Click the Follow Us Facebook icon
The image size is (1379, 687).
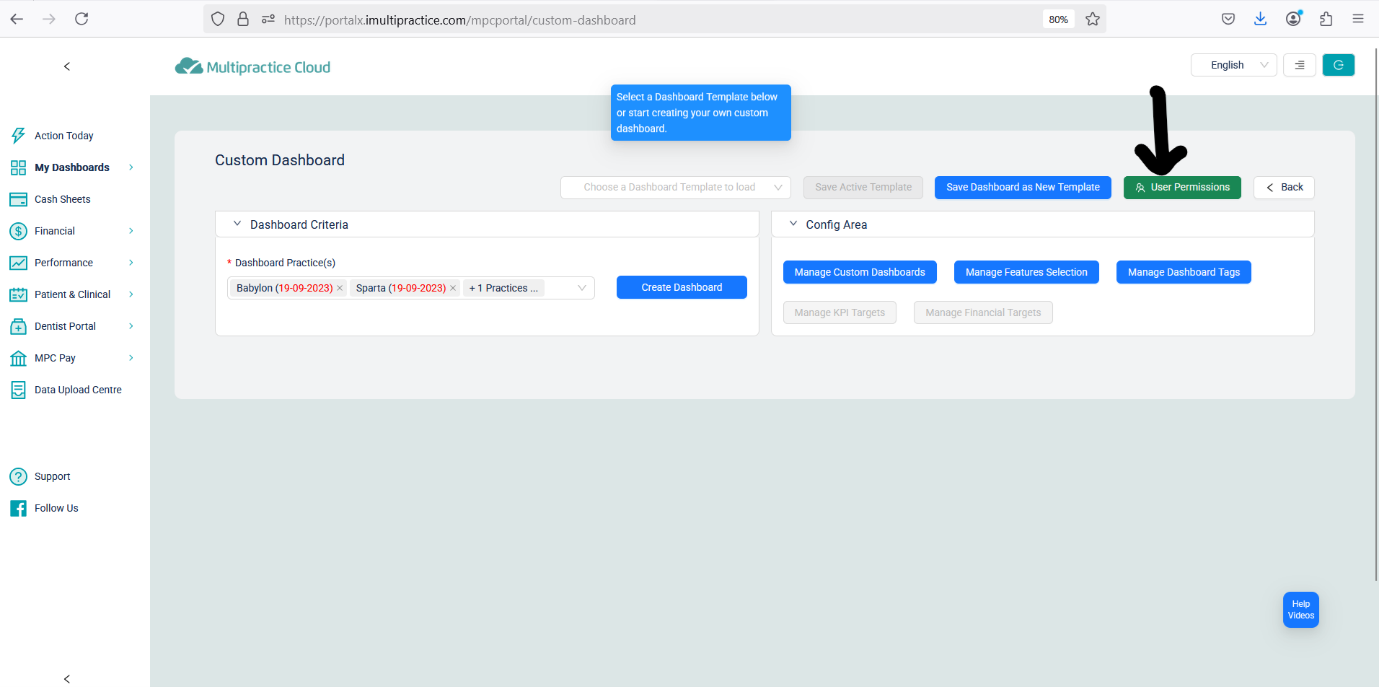pos(18,508)
